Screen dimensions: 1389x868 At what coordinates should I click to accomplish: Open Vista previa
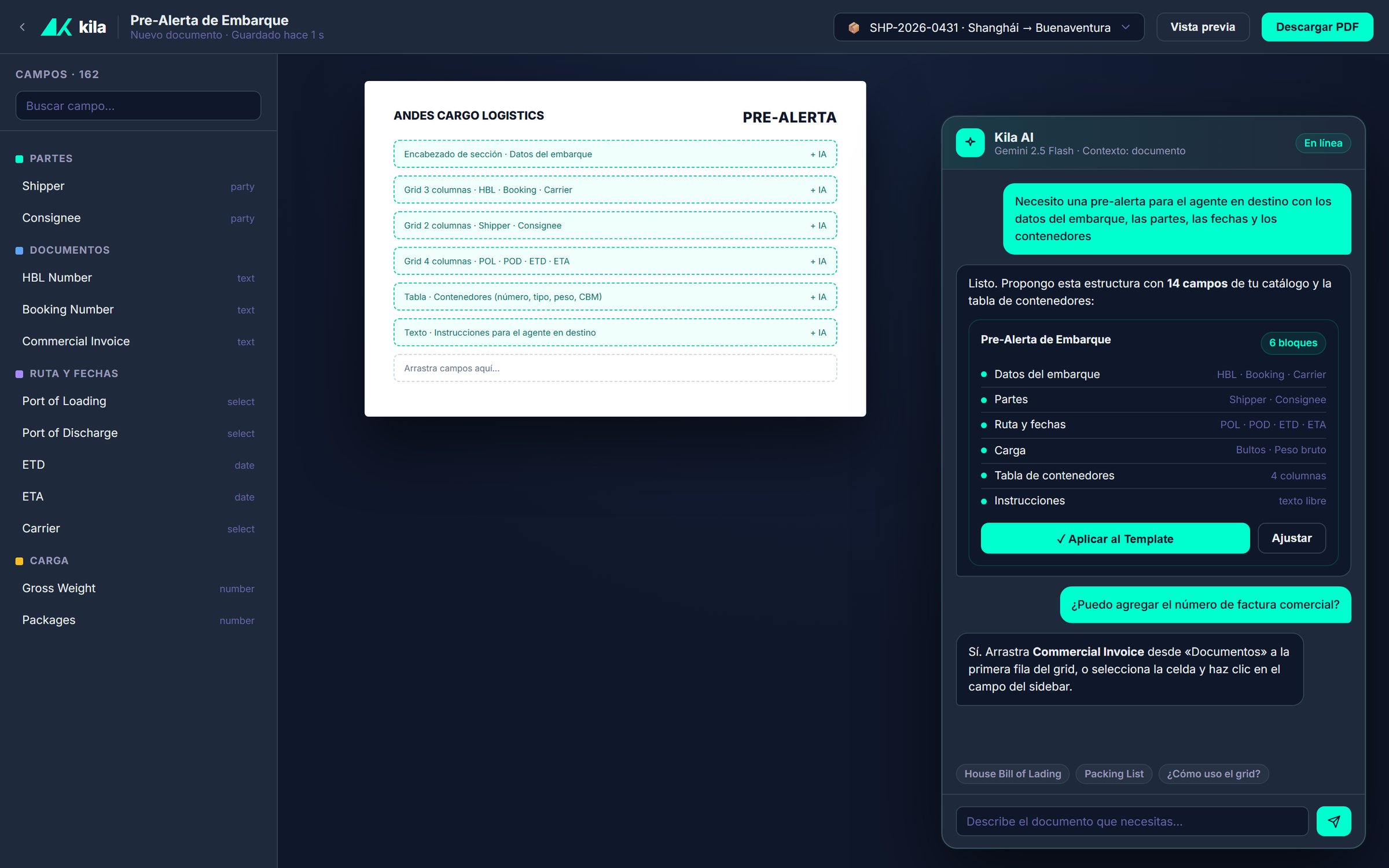(x=1203, y=27)
